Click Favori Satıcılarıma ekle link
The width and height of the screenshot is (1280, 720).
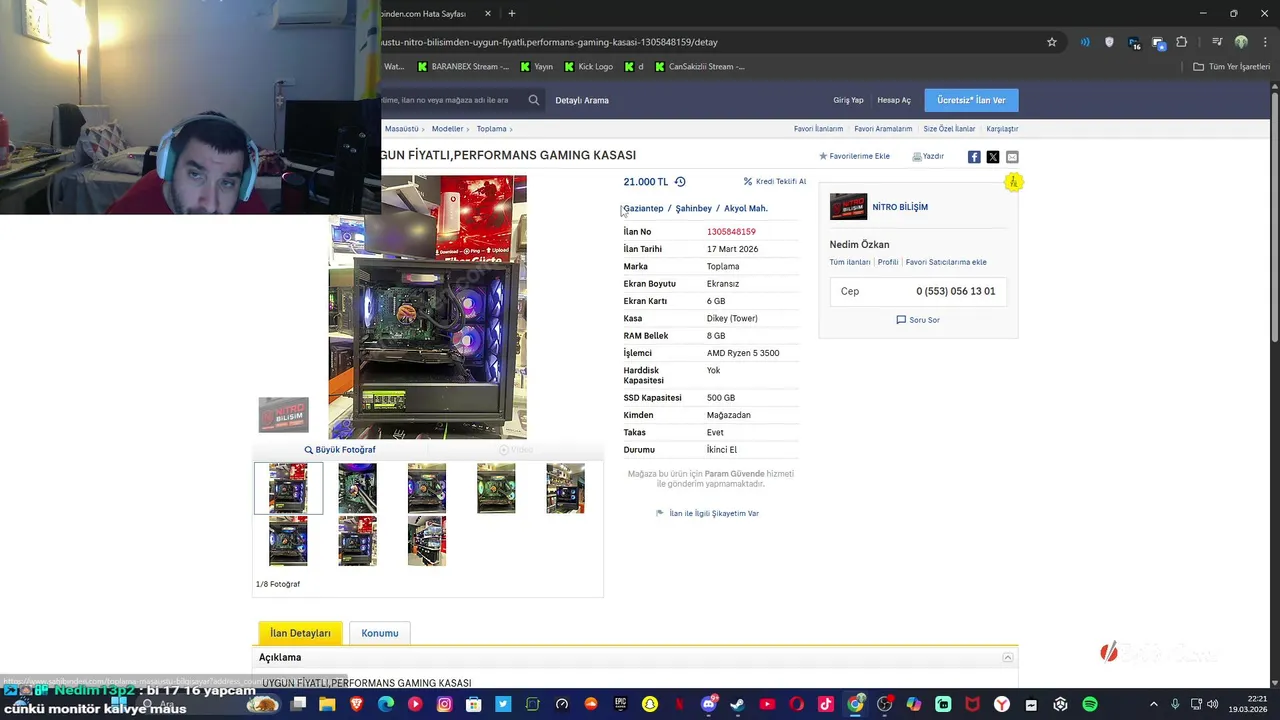click(946, 262)
